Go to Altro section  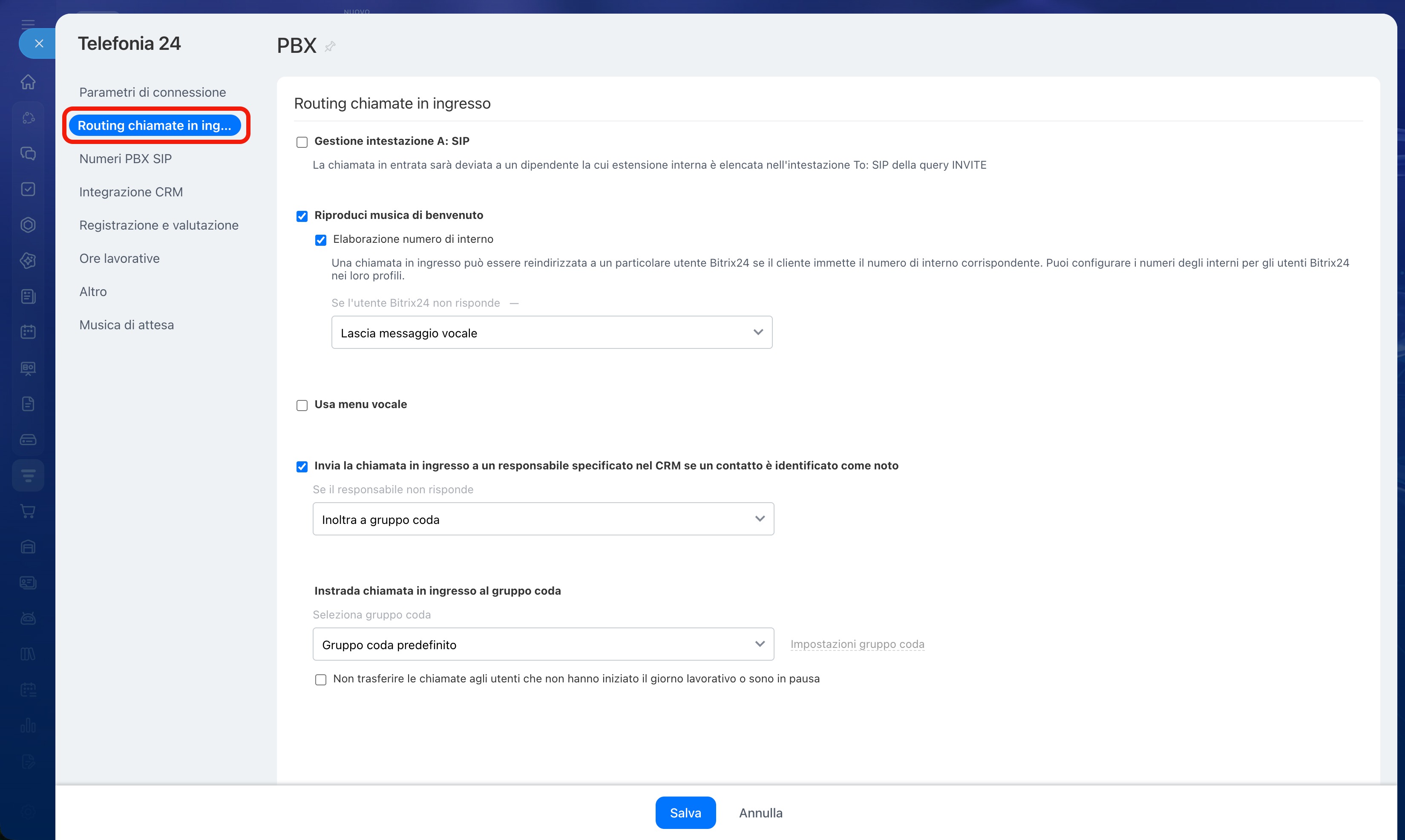(93, 291)
